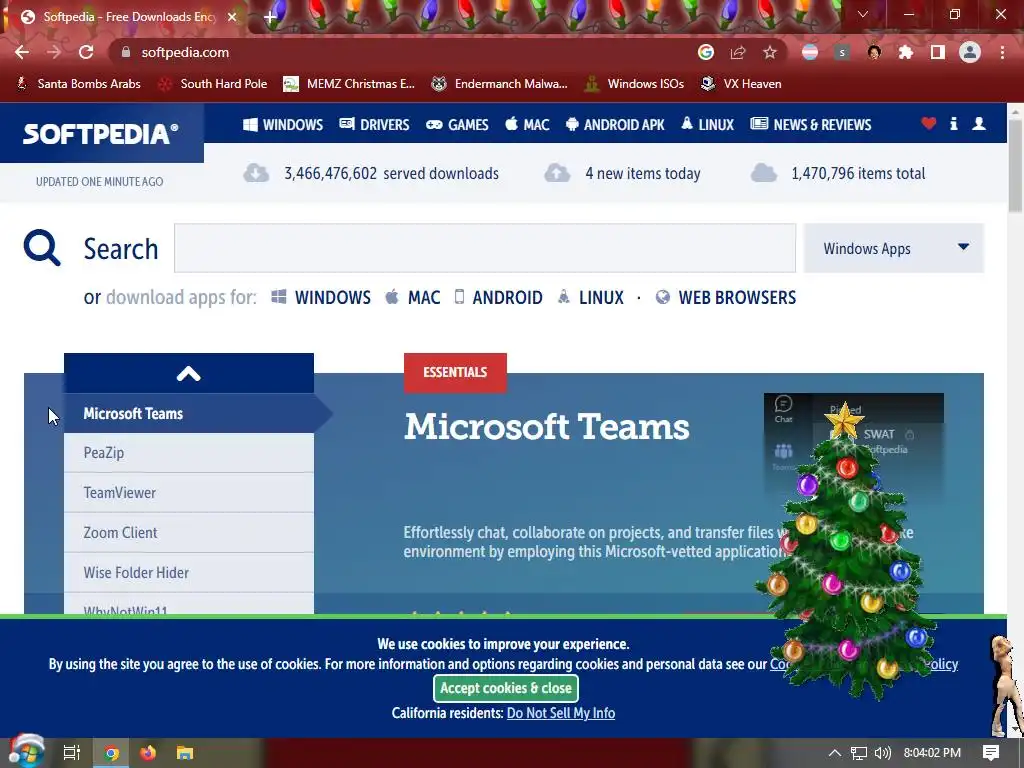Expand the Windows Apps dropdown

(x=893, y=248)
